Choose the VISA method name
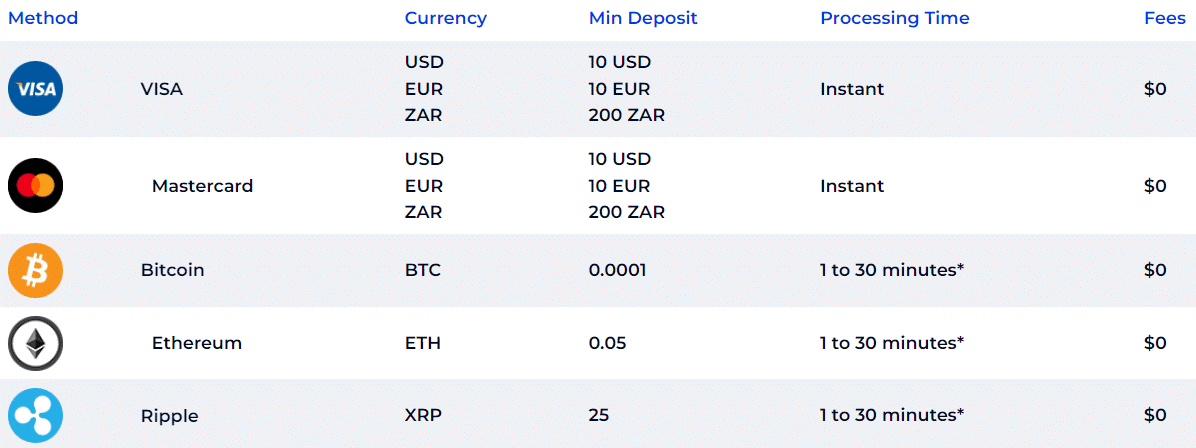This screenshot has width=1196, height=448. (x=162, y=89)
